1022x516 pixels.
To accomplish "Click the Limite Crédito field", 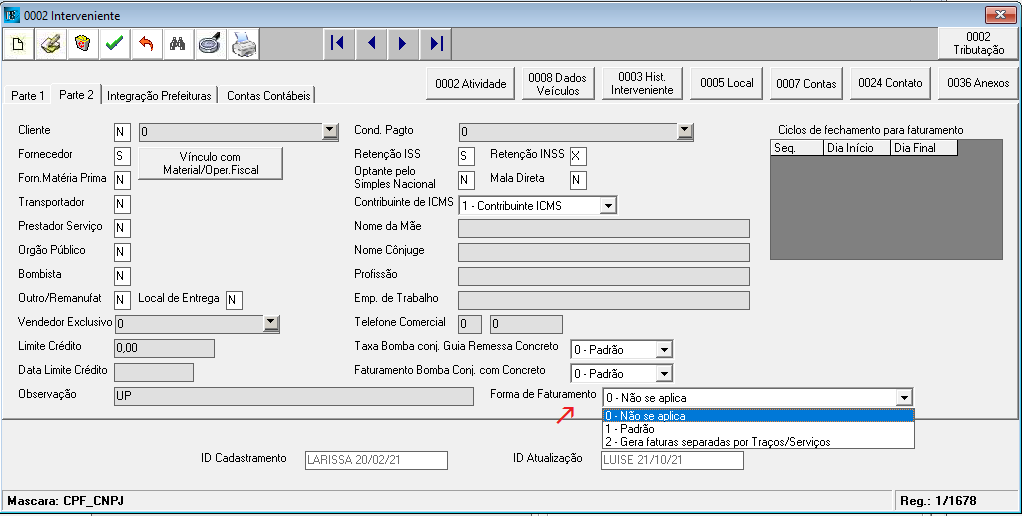I will [164, 348].
